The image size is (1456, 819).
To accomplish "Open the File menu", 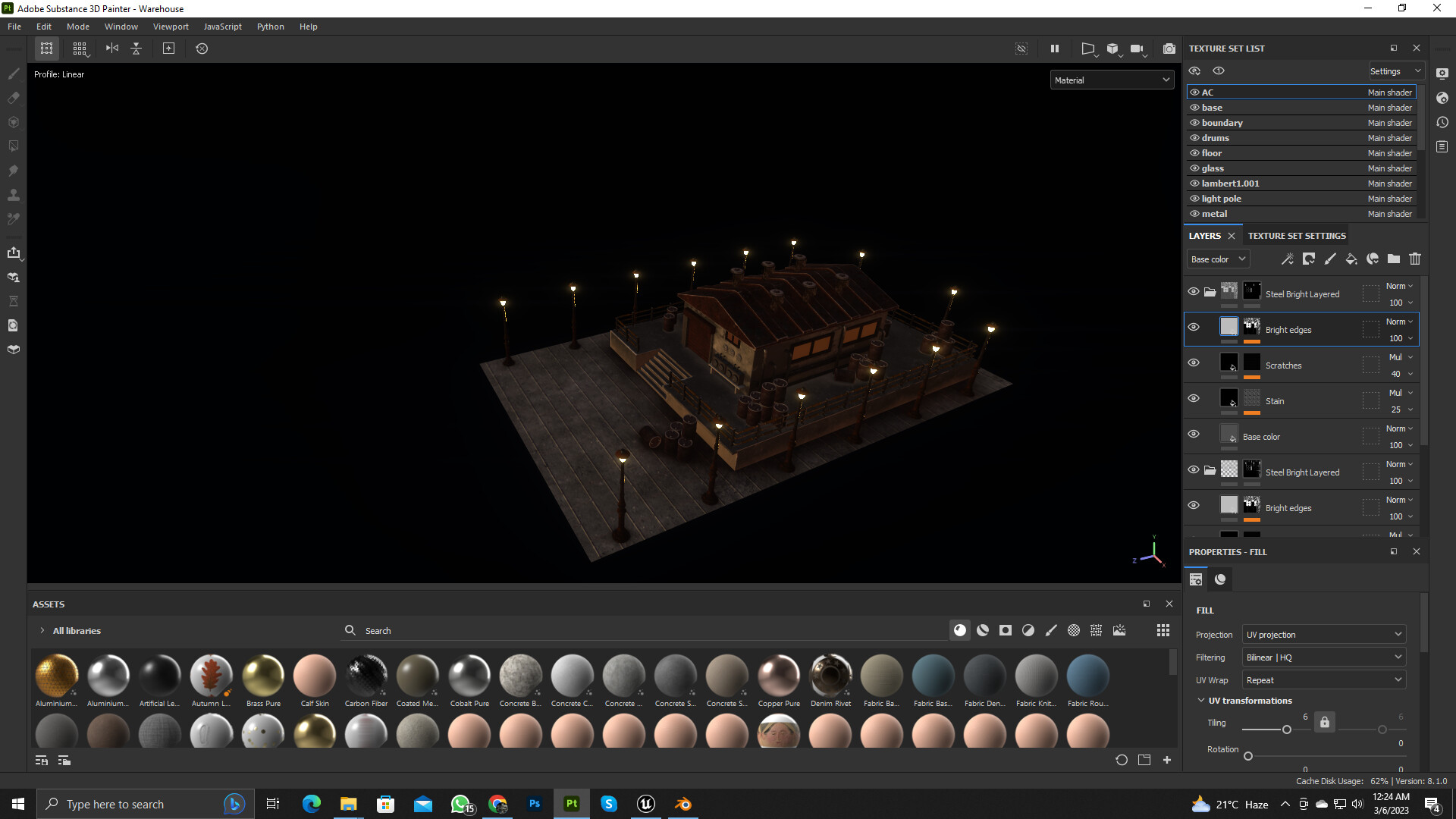I will 14,27.
